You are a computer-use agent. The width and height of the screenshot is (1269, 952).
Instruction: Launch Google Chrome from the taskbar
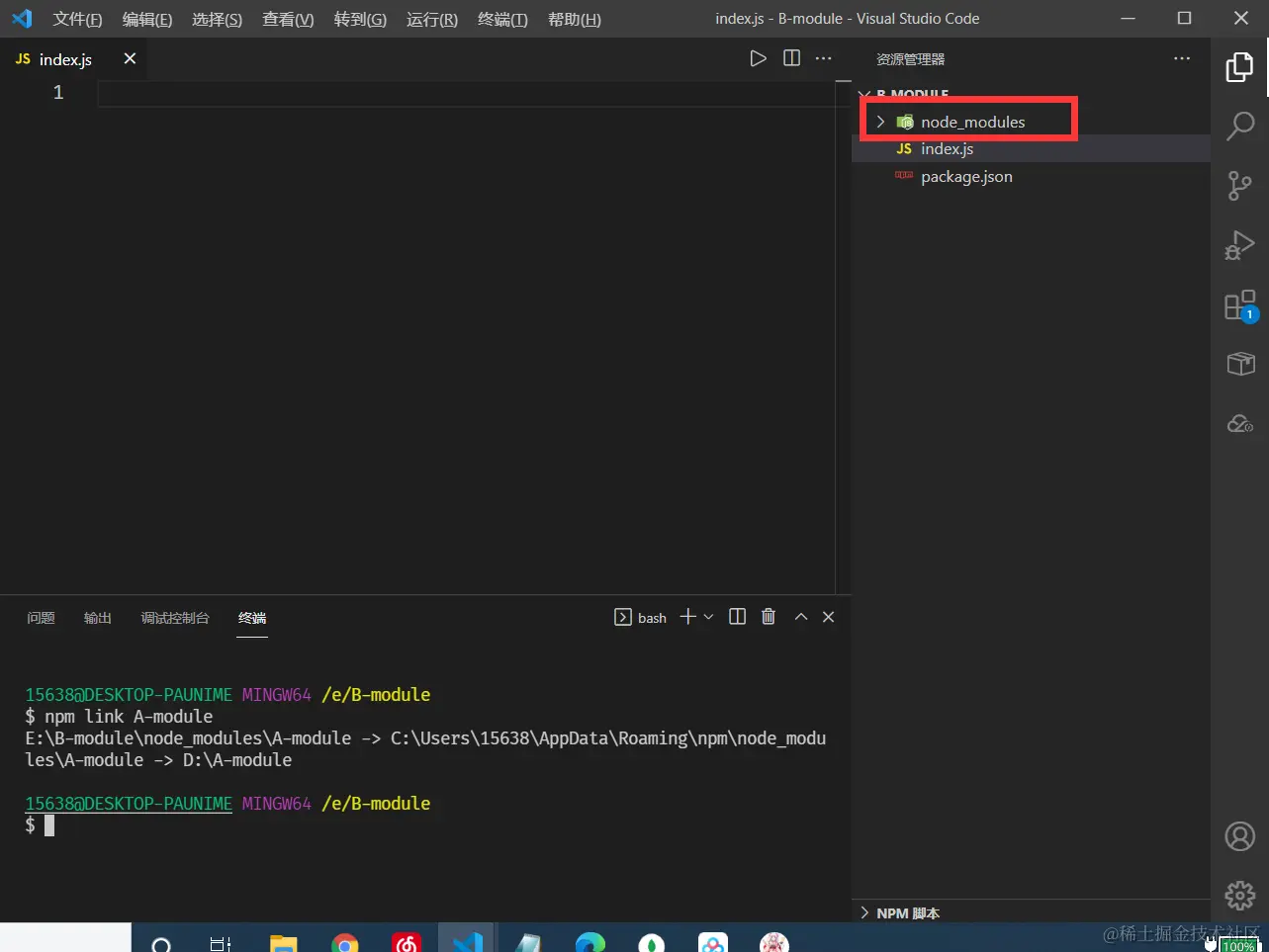[x=345, y=944]
